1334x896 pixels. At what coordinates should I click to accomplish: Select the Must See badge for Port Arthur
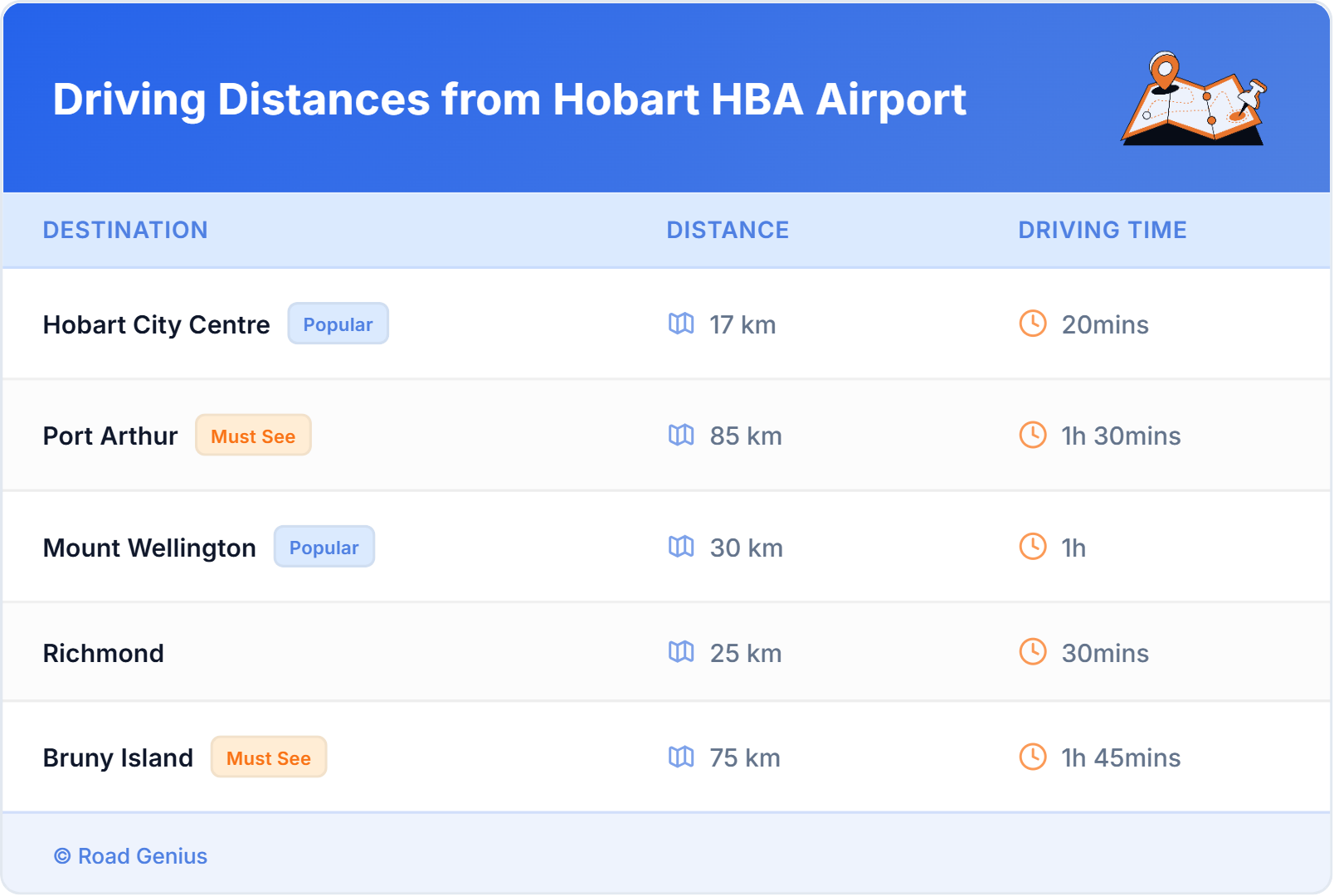coord(253,436)
